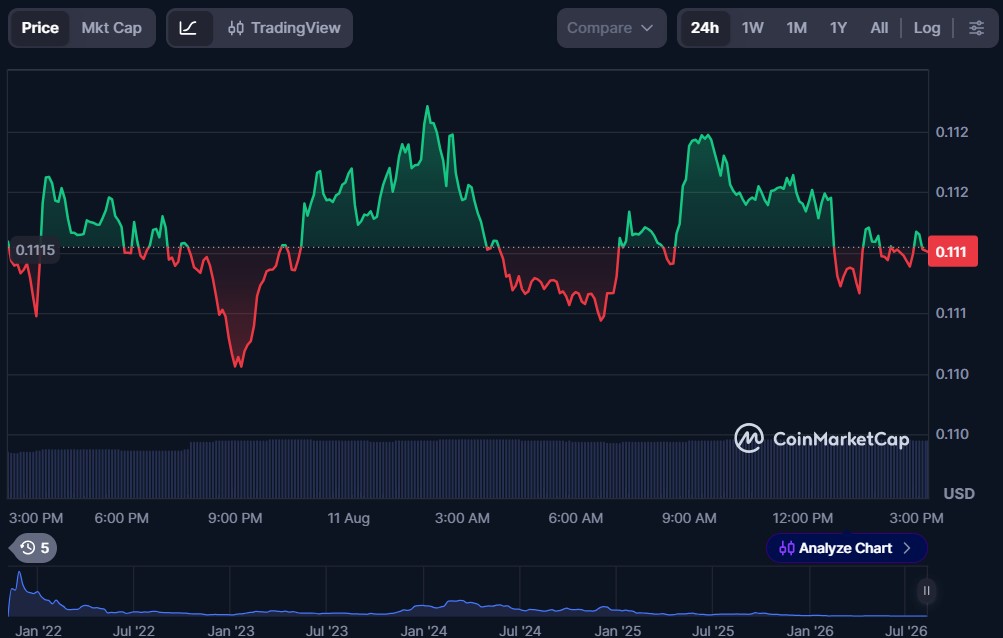Screen dimensions: 1003x638
Task: Click the candlestick icon beside TradingView
Action: tap(235, 28)
